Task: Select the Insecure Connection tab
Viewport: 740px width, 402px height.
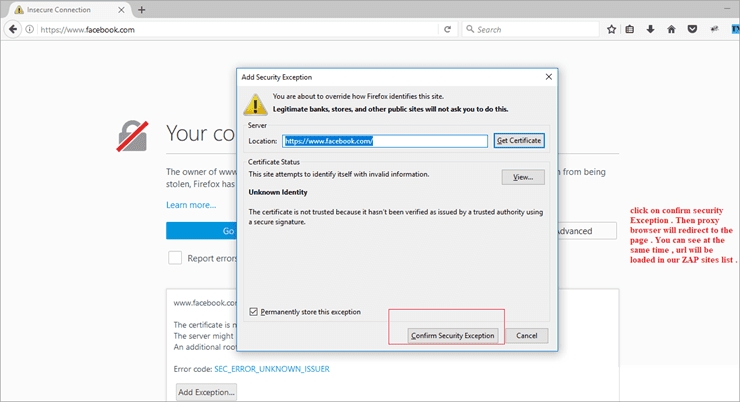Action: click(x=69, y=9)
